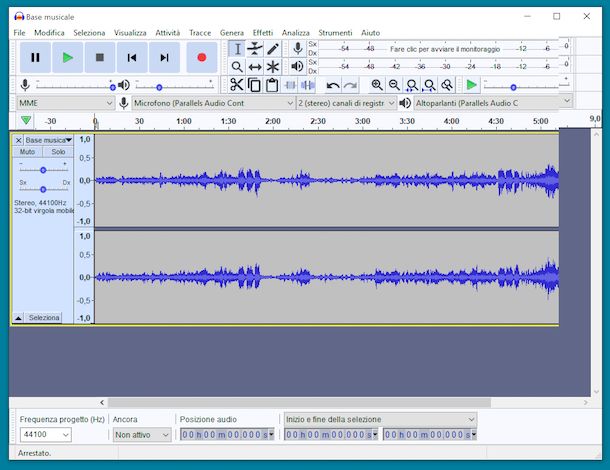
Task: Select the Envelope tool
Action: (x=255, y=49)
